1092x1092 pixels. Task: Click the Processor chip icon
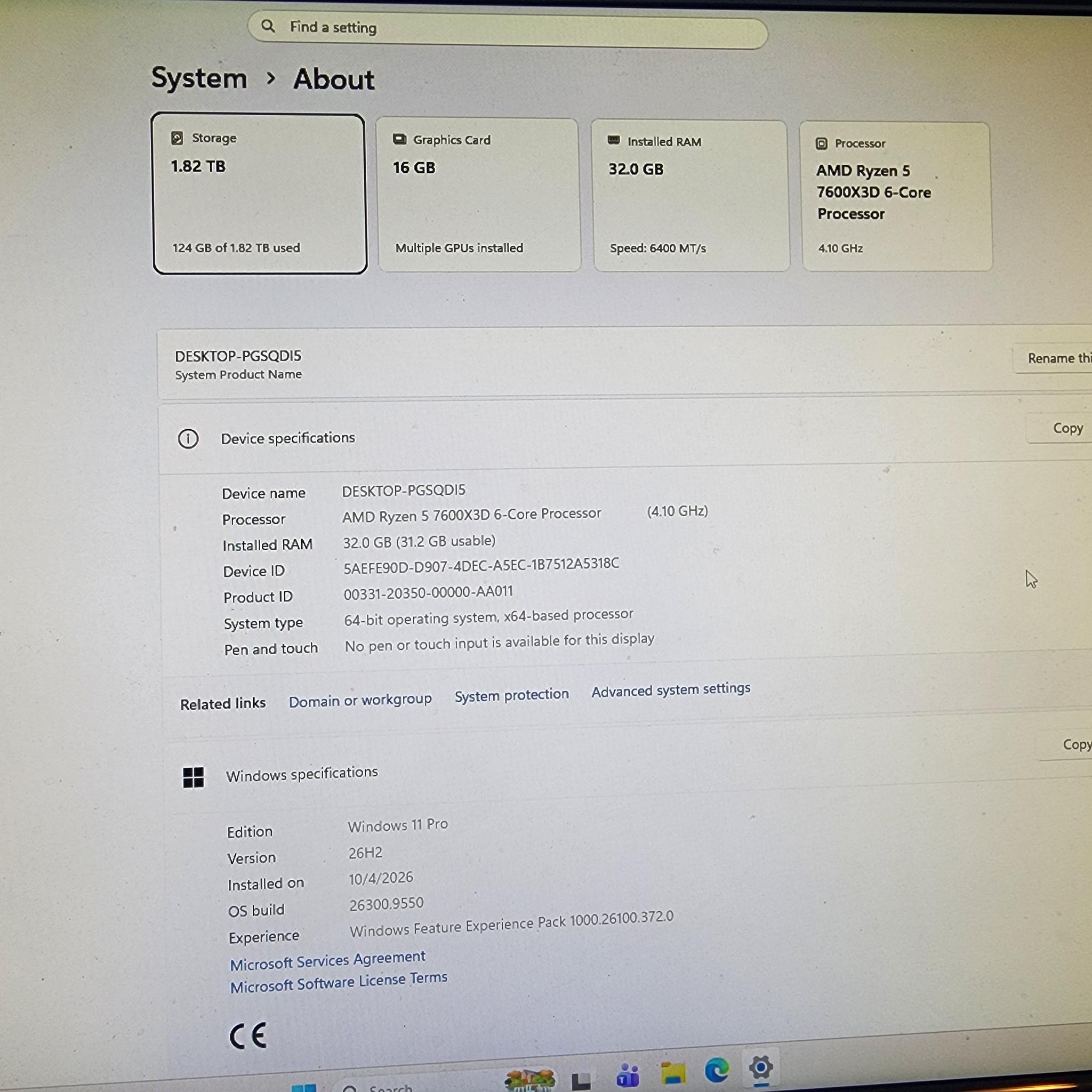(821, 143)
